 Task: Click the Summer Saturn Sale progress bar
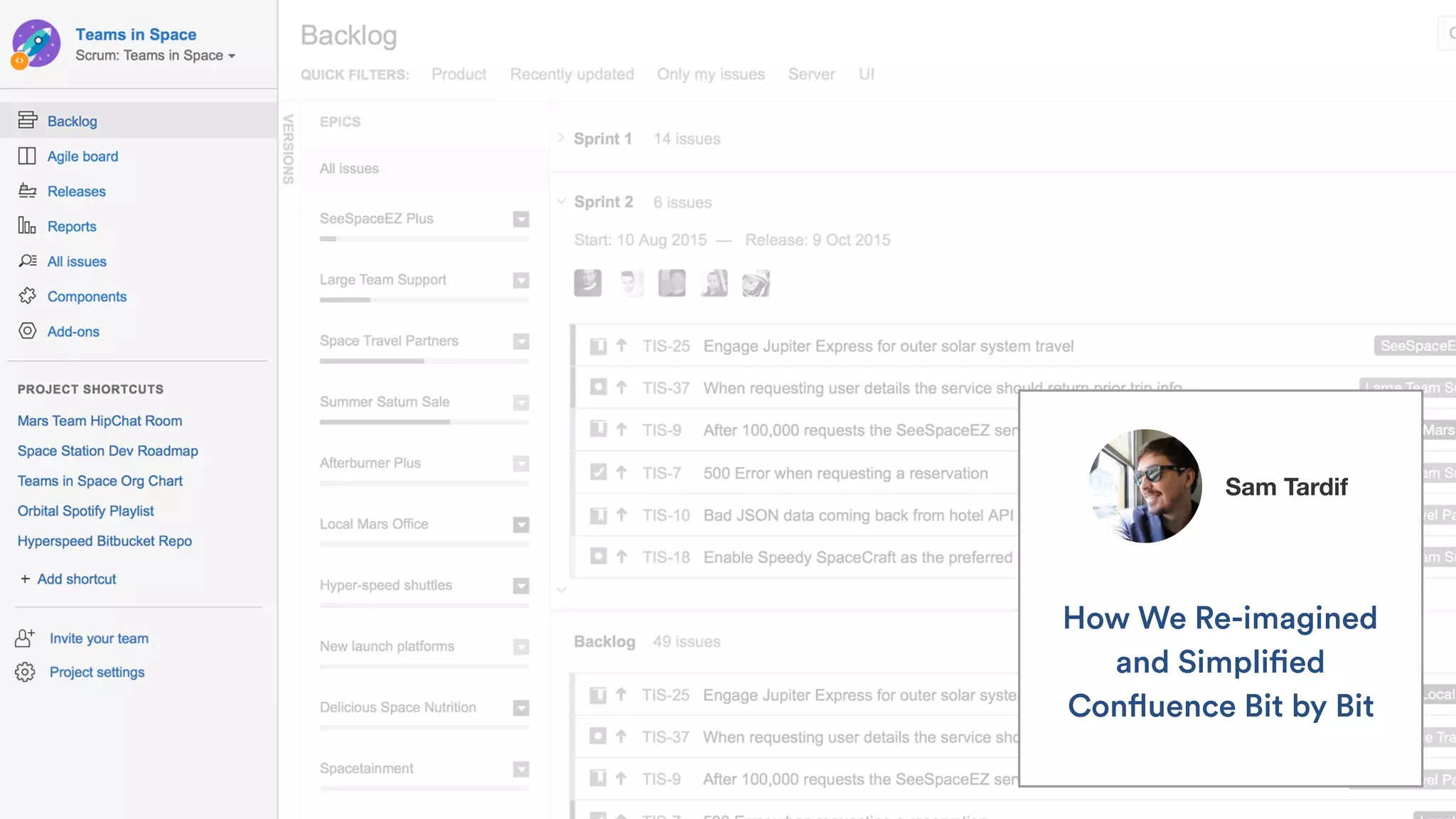(424, 422)
